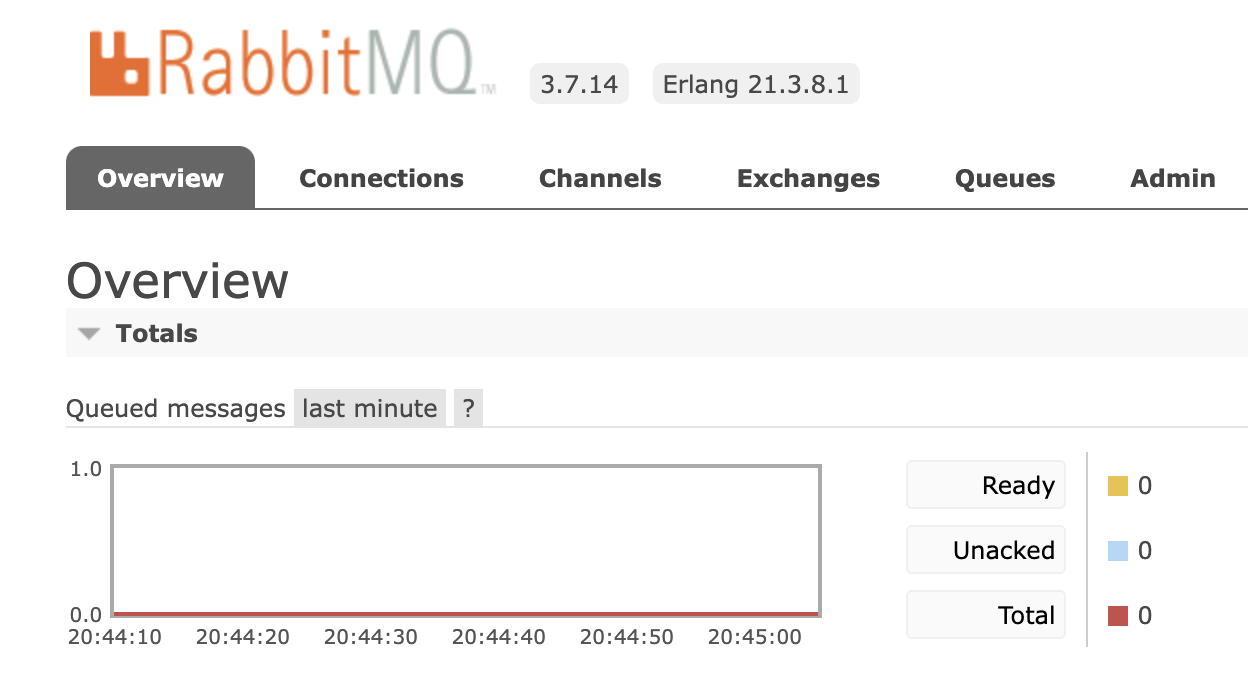Viewport: 1248px width, 684px height.
Task: Open the Admin tab
Action: point(1172,178)
